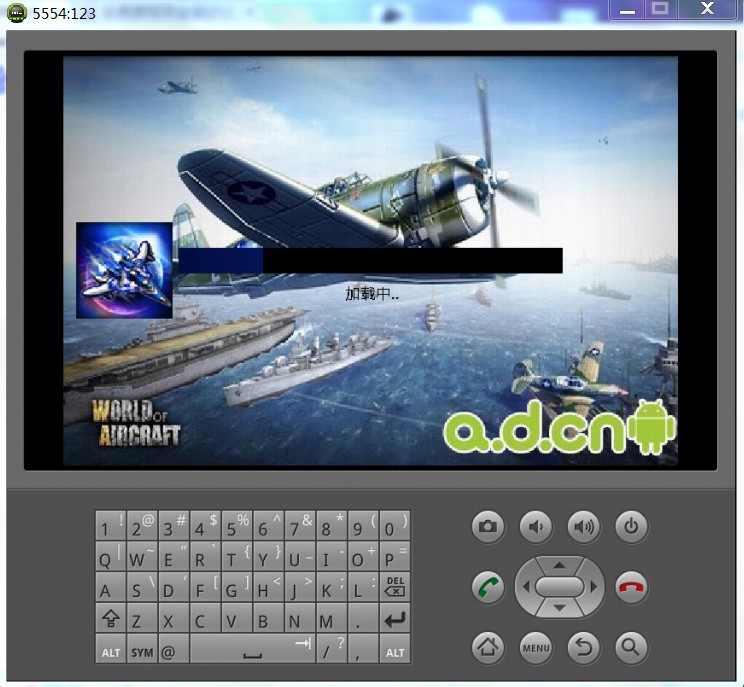Click the left ALT key
744x687 pixels.
pos(111,649)
